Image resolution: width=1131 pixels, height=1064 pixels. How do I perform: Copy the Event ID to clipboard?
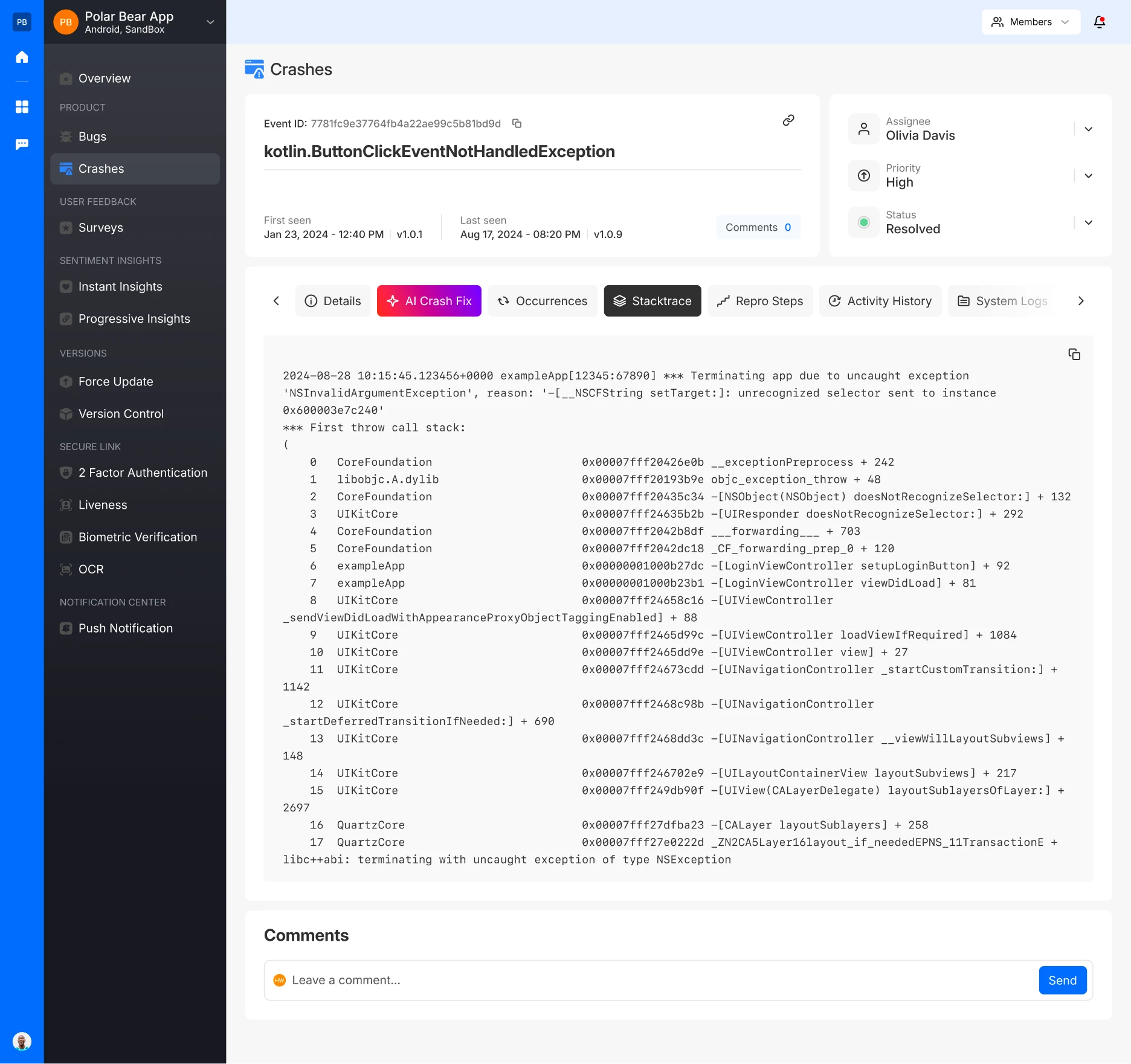coord(517,123)
